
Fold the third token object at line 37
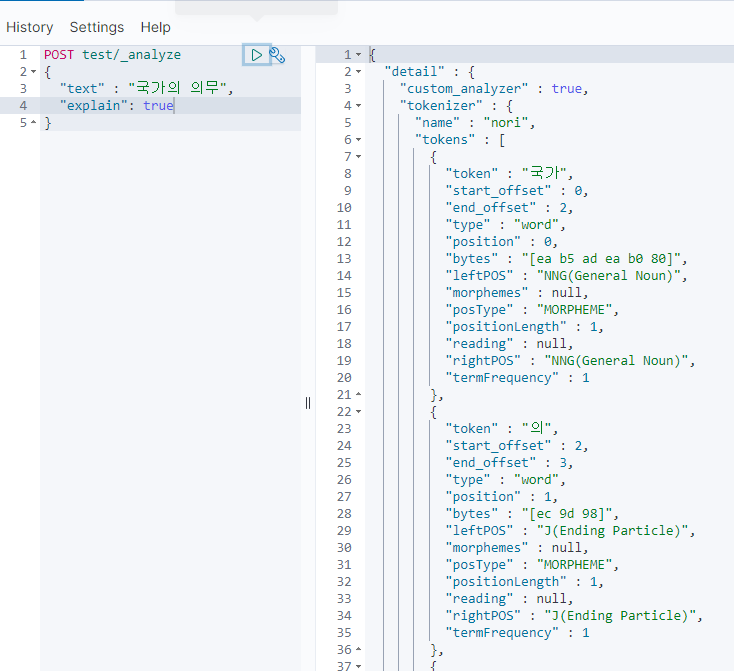(x=359, y=667)
